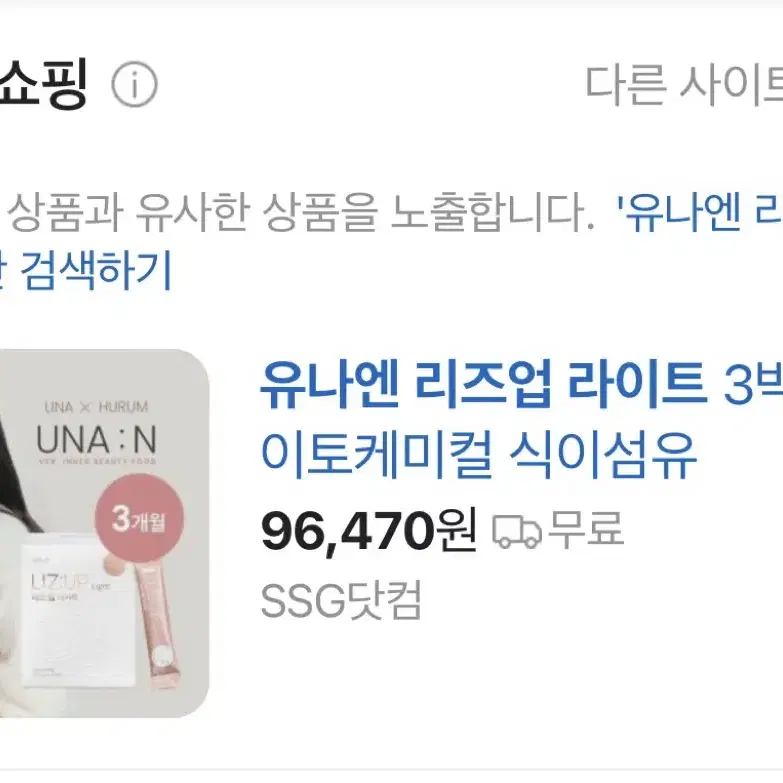Screen dimensions: 783x783
Task: Click the 쇼핑 section heading
Action: [44, 83]
